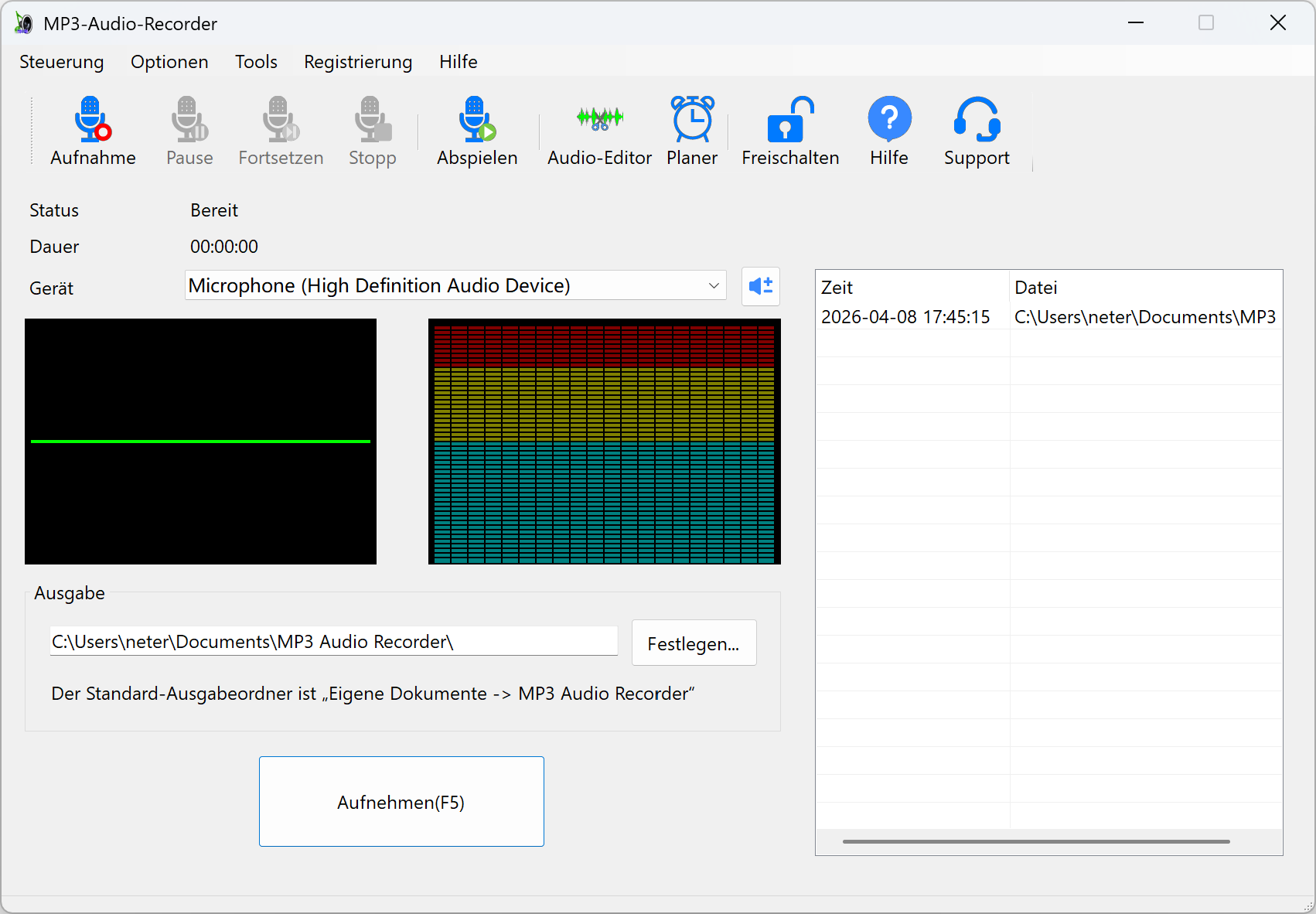Open the Hilfe menu in menu bar

pos(459,62)
